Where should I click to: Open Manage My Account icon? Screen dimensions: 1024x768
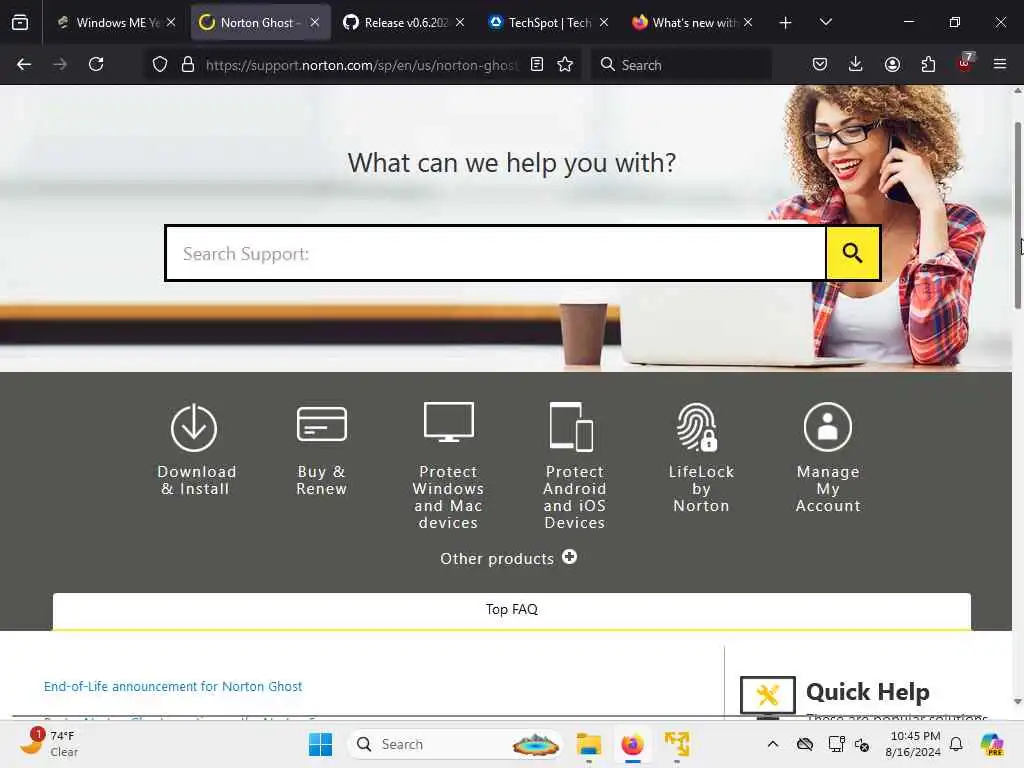point(827,426)
